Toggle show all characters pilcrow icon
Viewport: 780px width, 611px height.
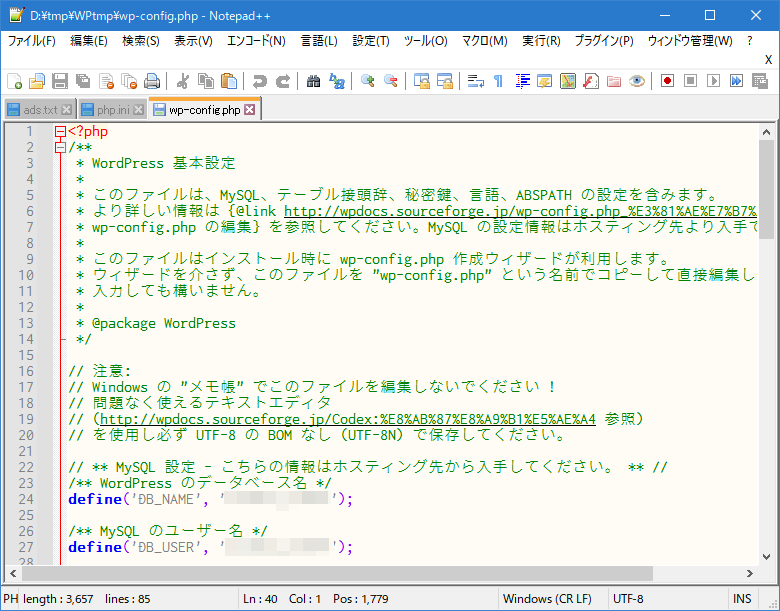(x=498, y=81)
